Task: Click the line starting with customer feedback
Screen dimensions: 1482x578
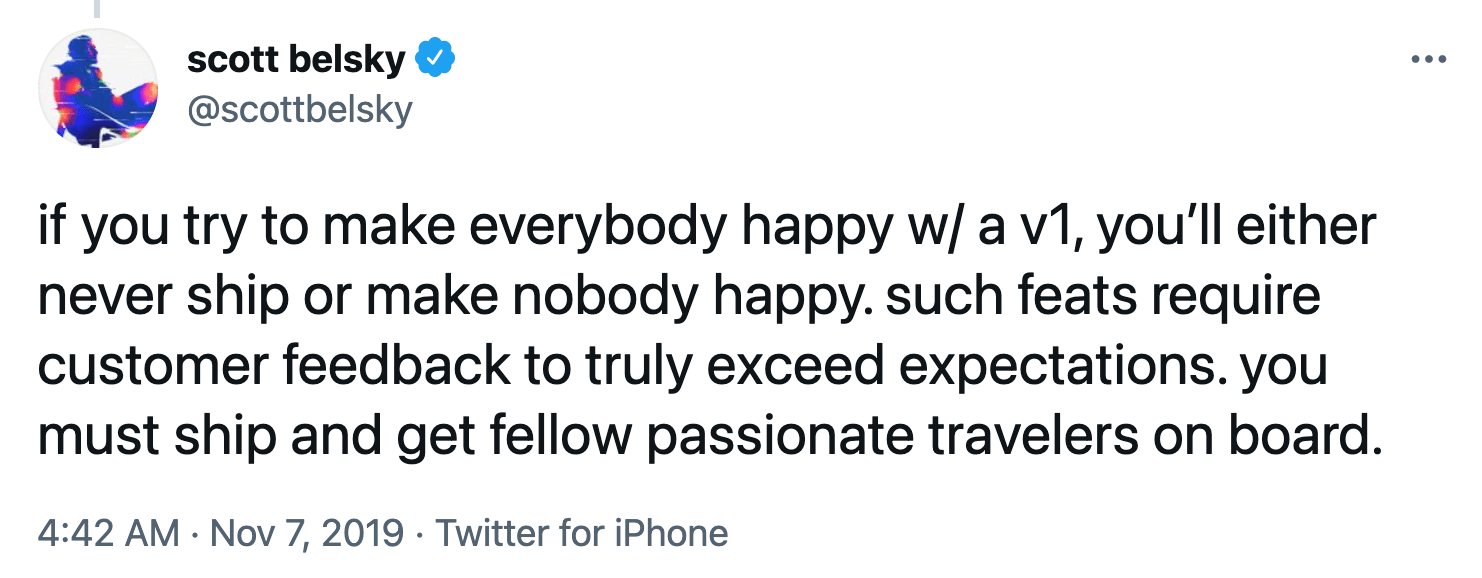Action: (x=683, y=365)
